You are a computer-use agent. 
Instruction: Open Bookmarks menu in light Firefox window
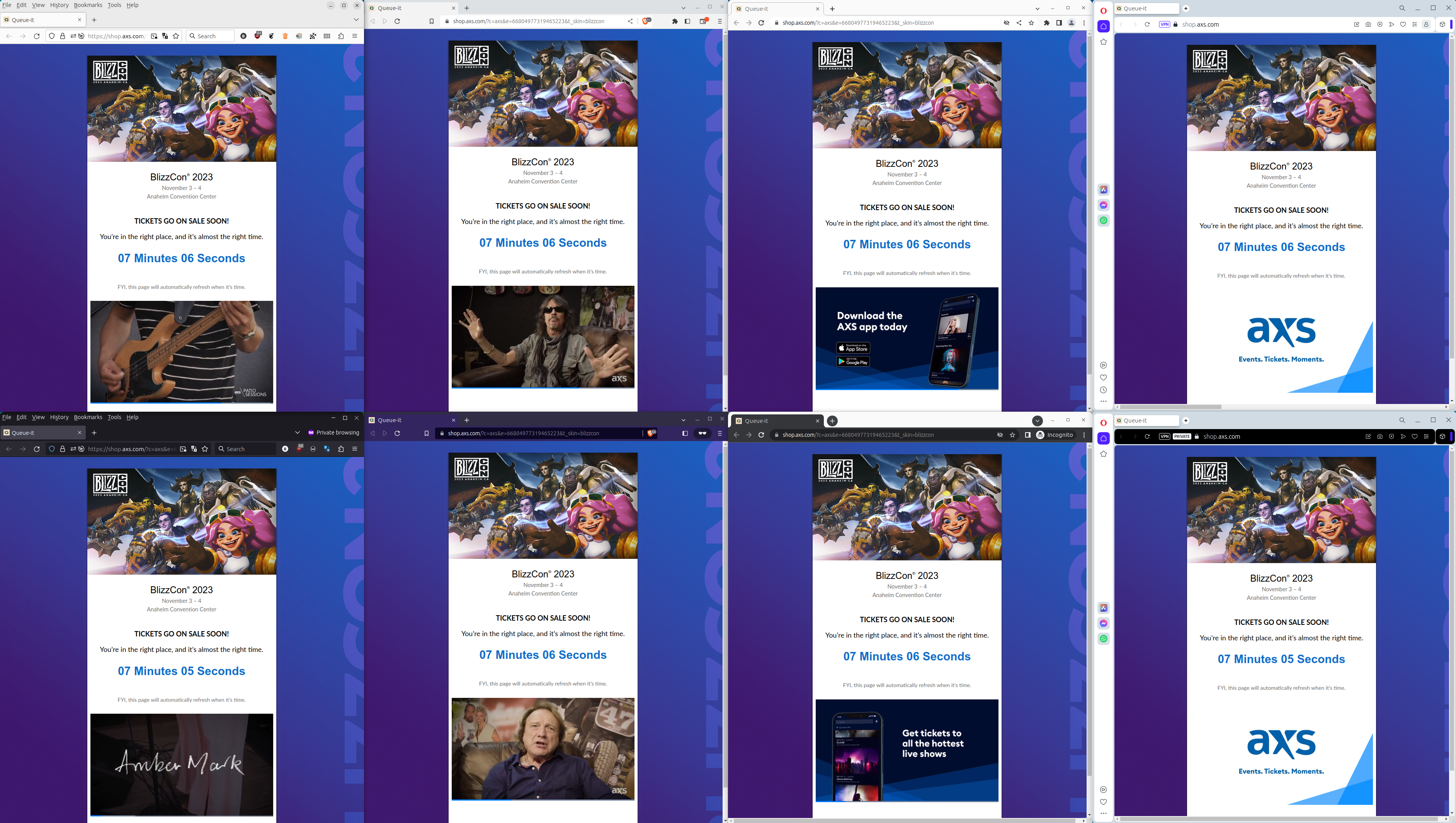[88, 5]
